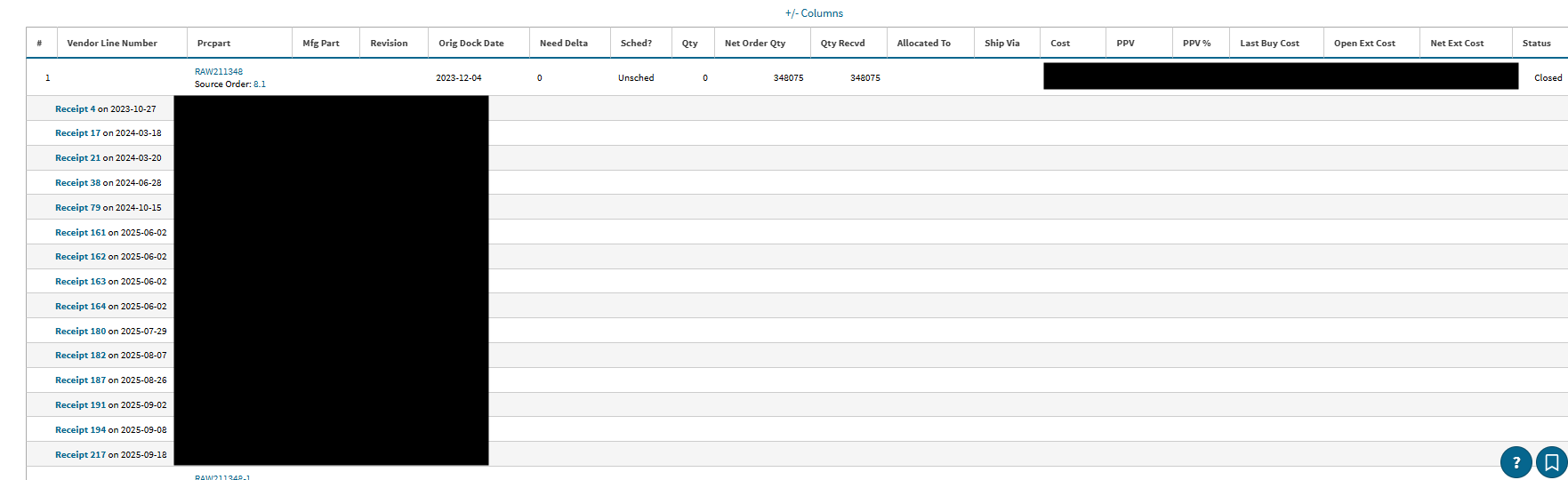Open Source Order 8.1 link
This screenshot has height=480, width=1568.
[x=260, y=84]
